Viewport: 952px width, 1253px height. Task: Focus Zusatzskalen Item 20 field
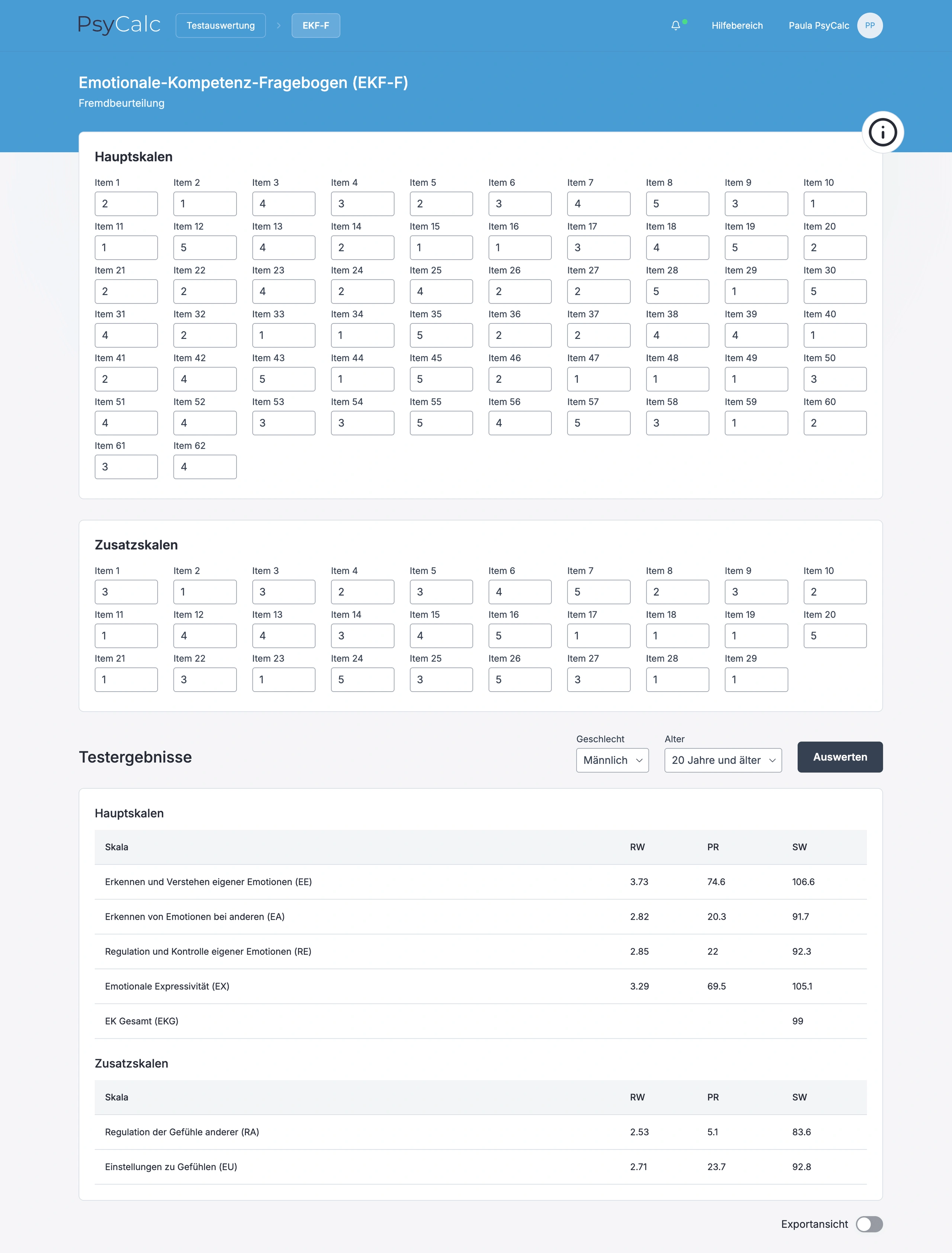click(x=835, y=635)
